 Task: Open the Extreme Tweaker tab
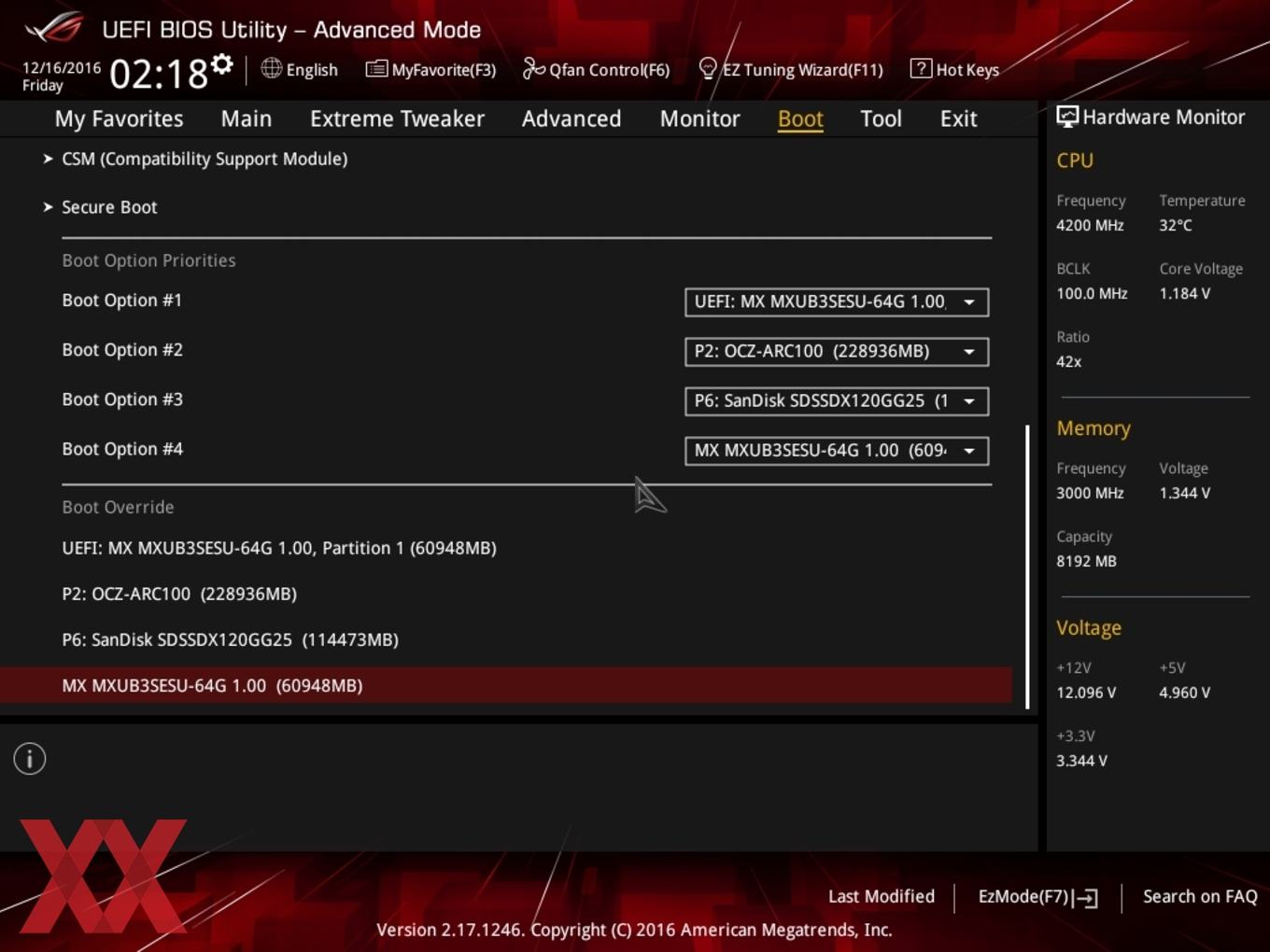[x=397, y=119]
